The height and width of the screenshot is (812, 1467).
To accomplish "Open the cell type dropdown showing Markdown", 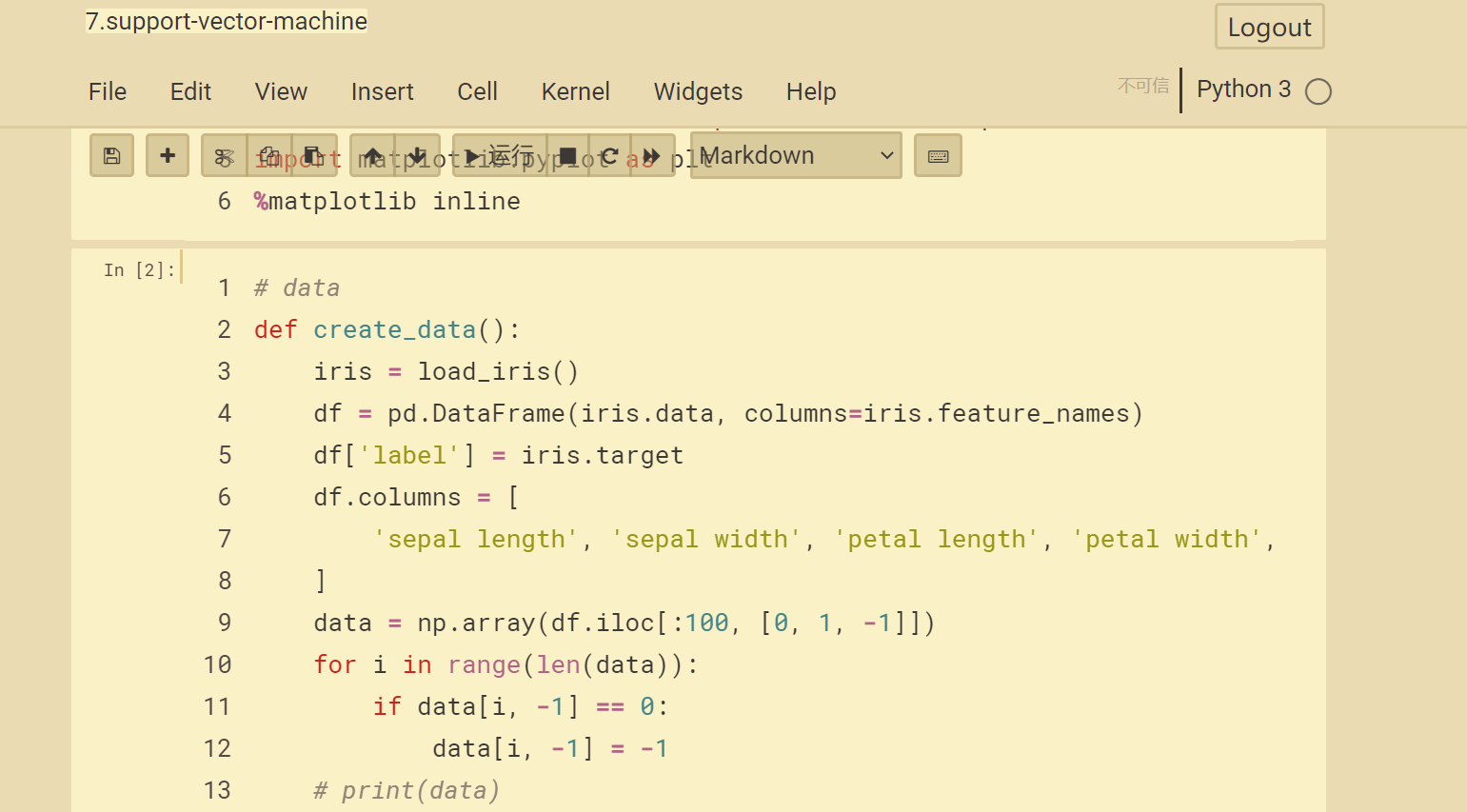I will pyautogui.click(x=796, y=155).
